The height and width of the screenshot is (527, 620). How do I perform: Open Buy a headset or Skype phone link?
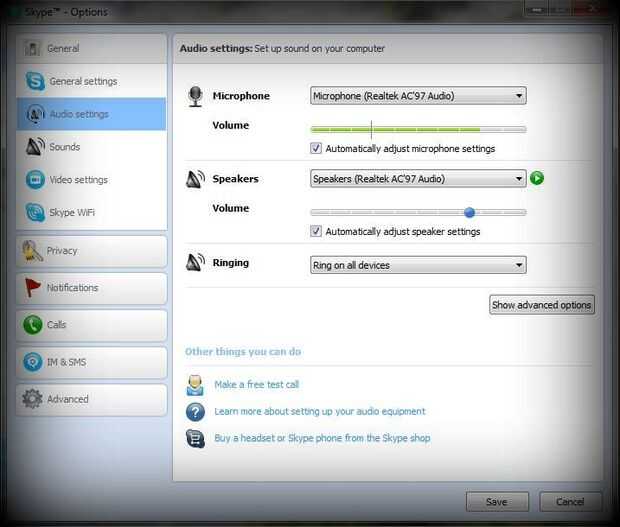(322, 438)
